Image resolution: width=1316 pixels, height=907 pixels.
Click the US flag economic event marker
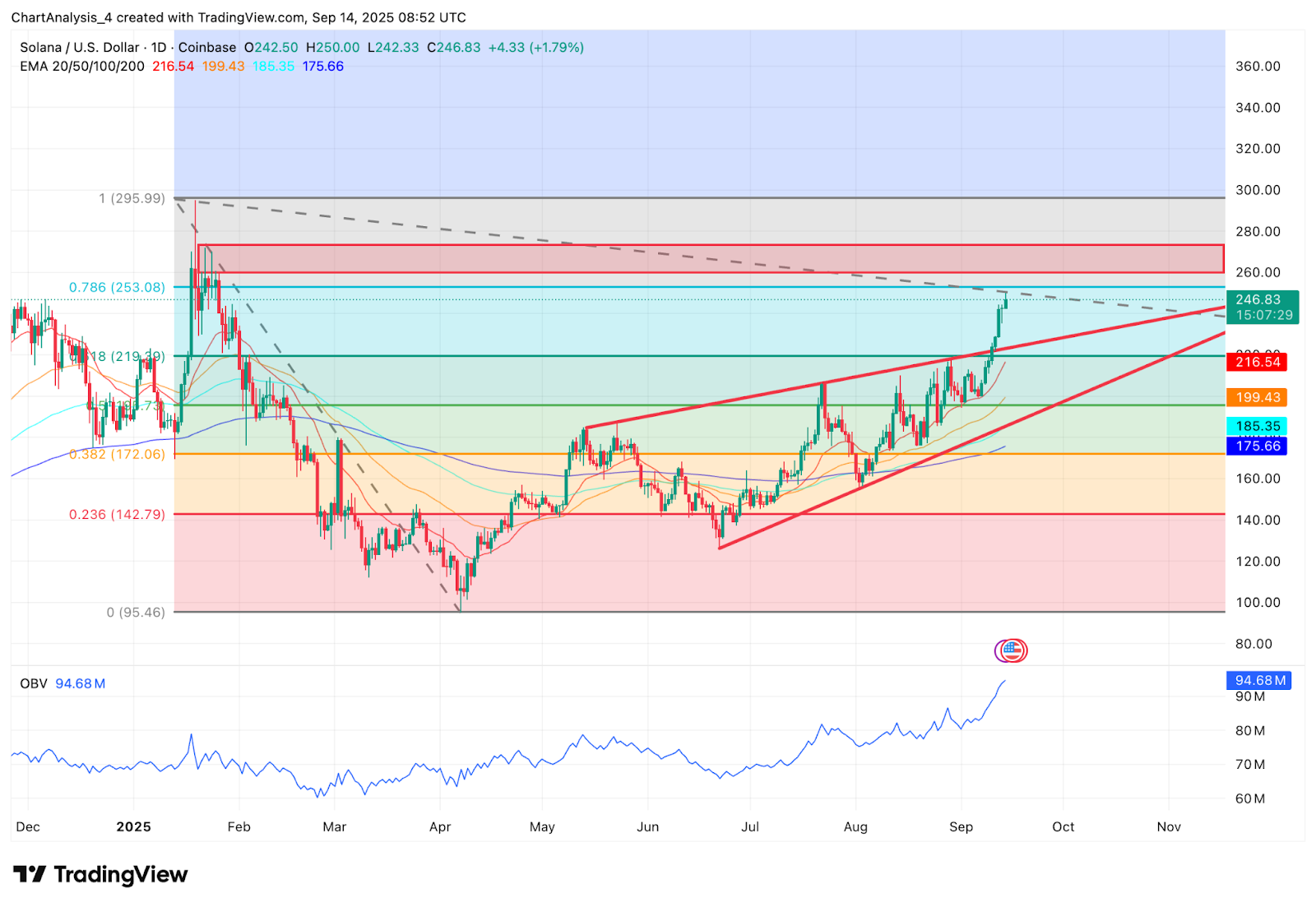(1012, 650)
